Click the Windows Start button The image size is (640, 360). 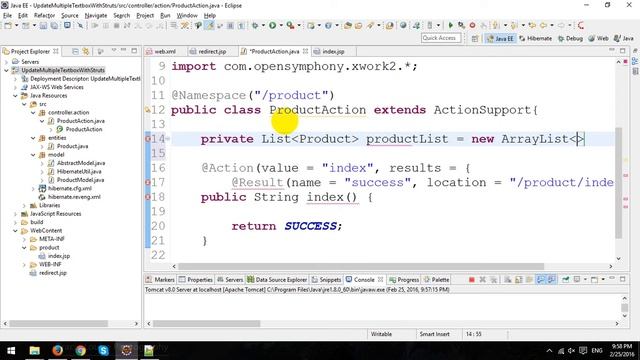click(11, 350)
